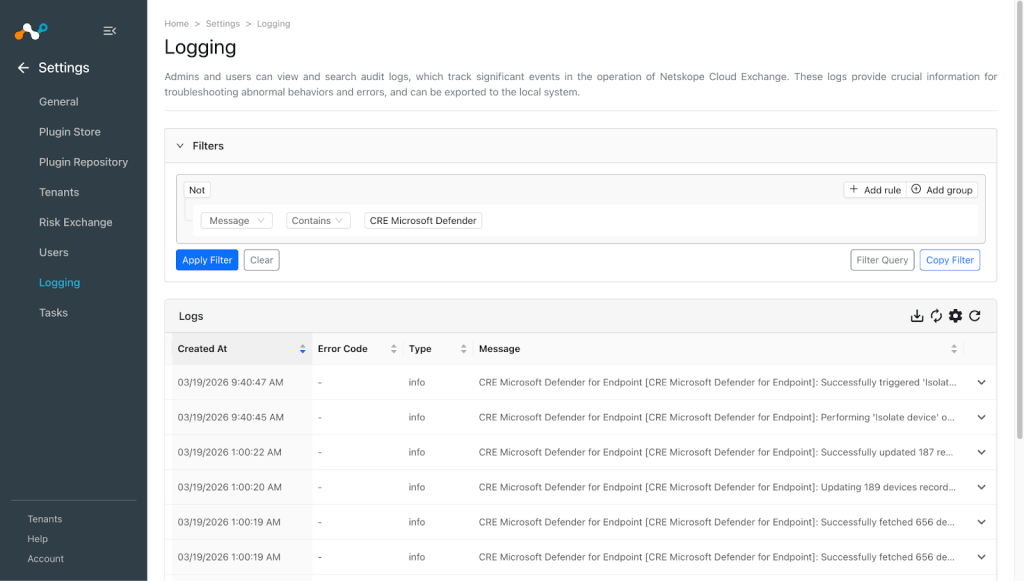
Task: Go to Home breadcrumb
Action: point(176,24)
